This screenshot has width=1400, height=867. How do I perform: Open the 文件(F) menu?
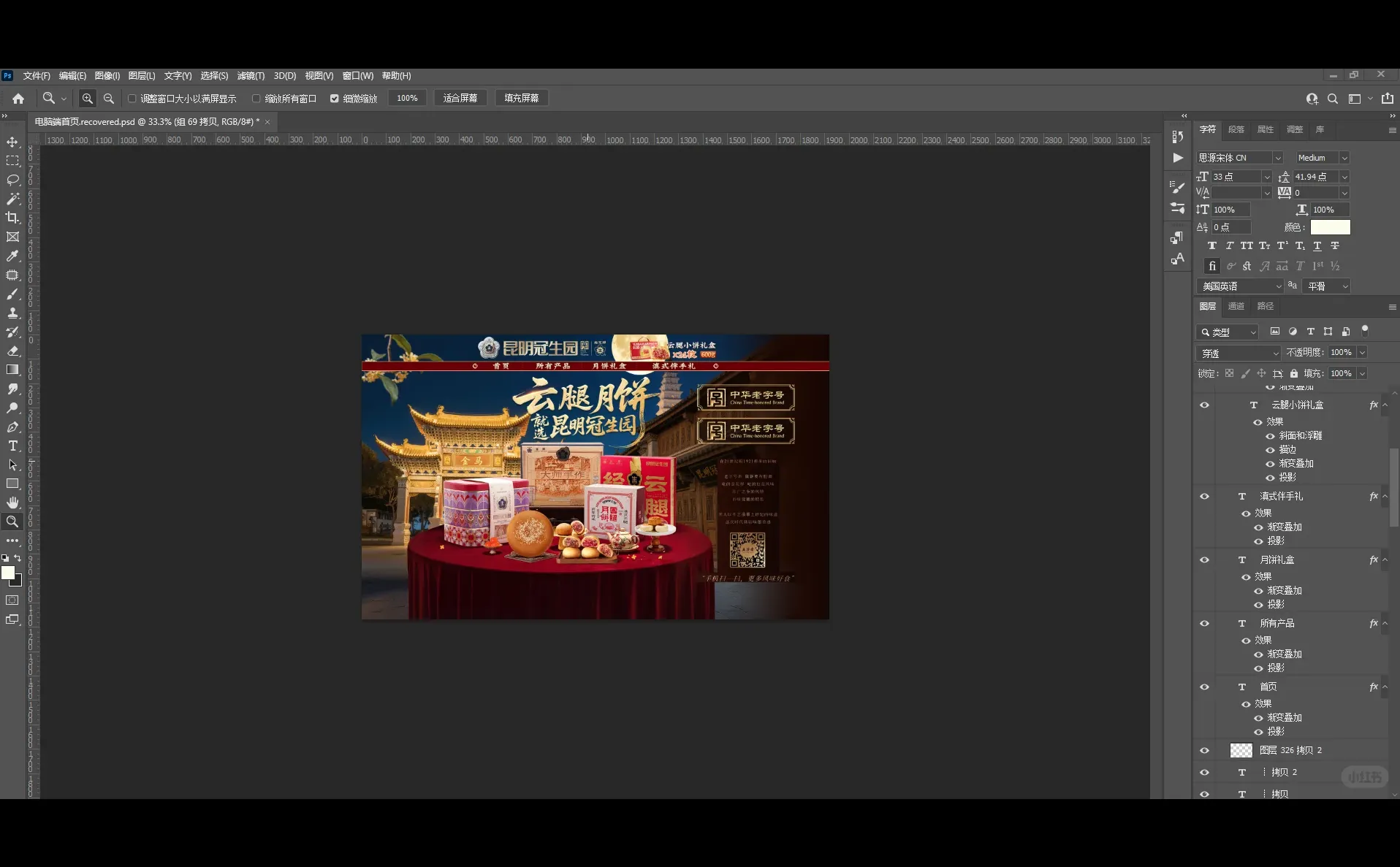tap(37, 76)
